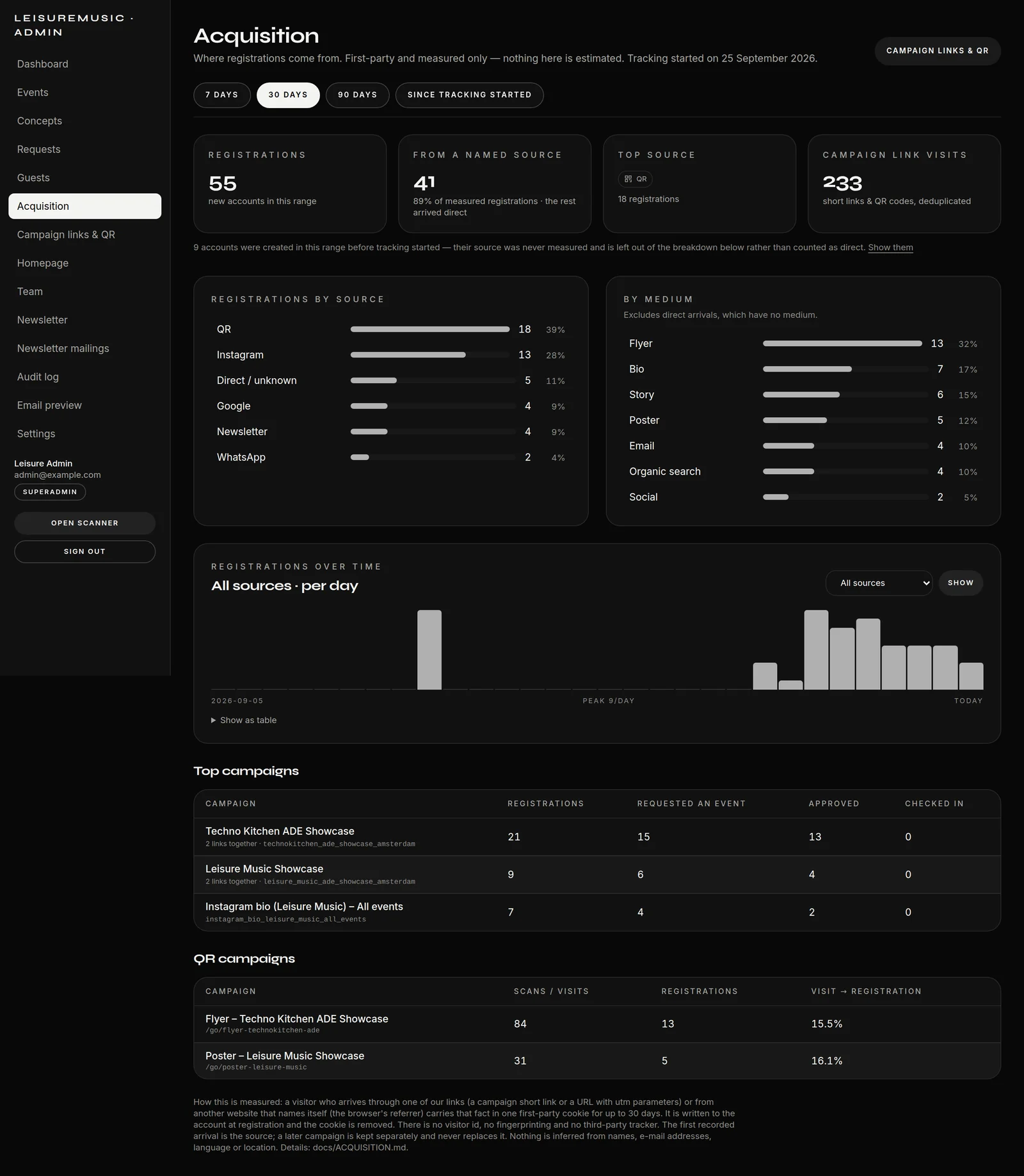1024x1176 pixels.
Task: Open Audit log in sidebar
Action: [84, 377]
